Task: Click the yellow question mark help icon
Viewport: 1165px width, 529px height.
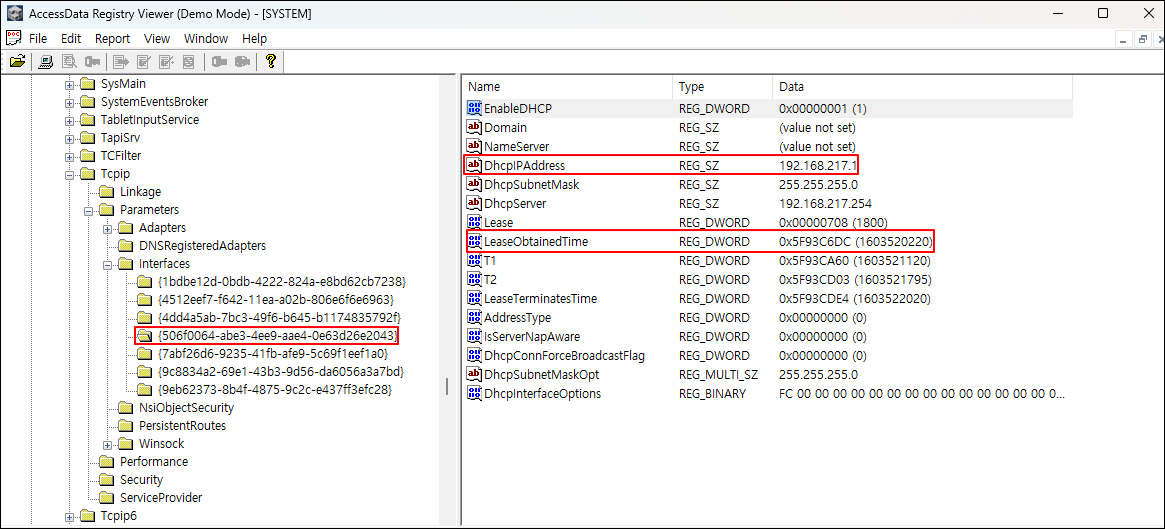Action: tap(270, 62)
